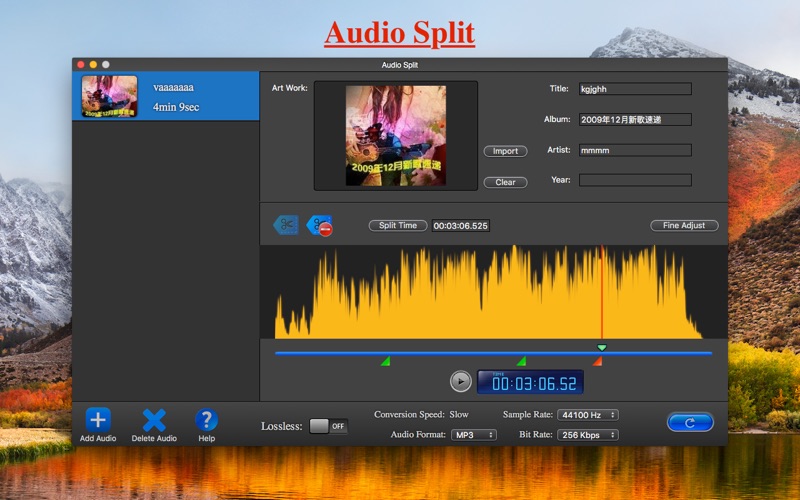Toggle the Lossless switch on
The image size is (800, 500).
point(328,426)
